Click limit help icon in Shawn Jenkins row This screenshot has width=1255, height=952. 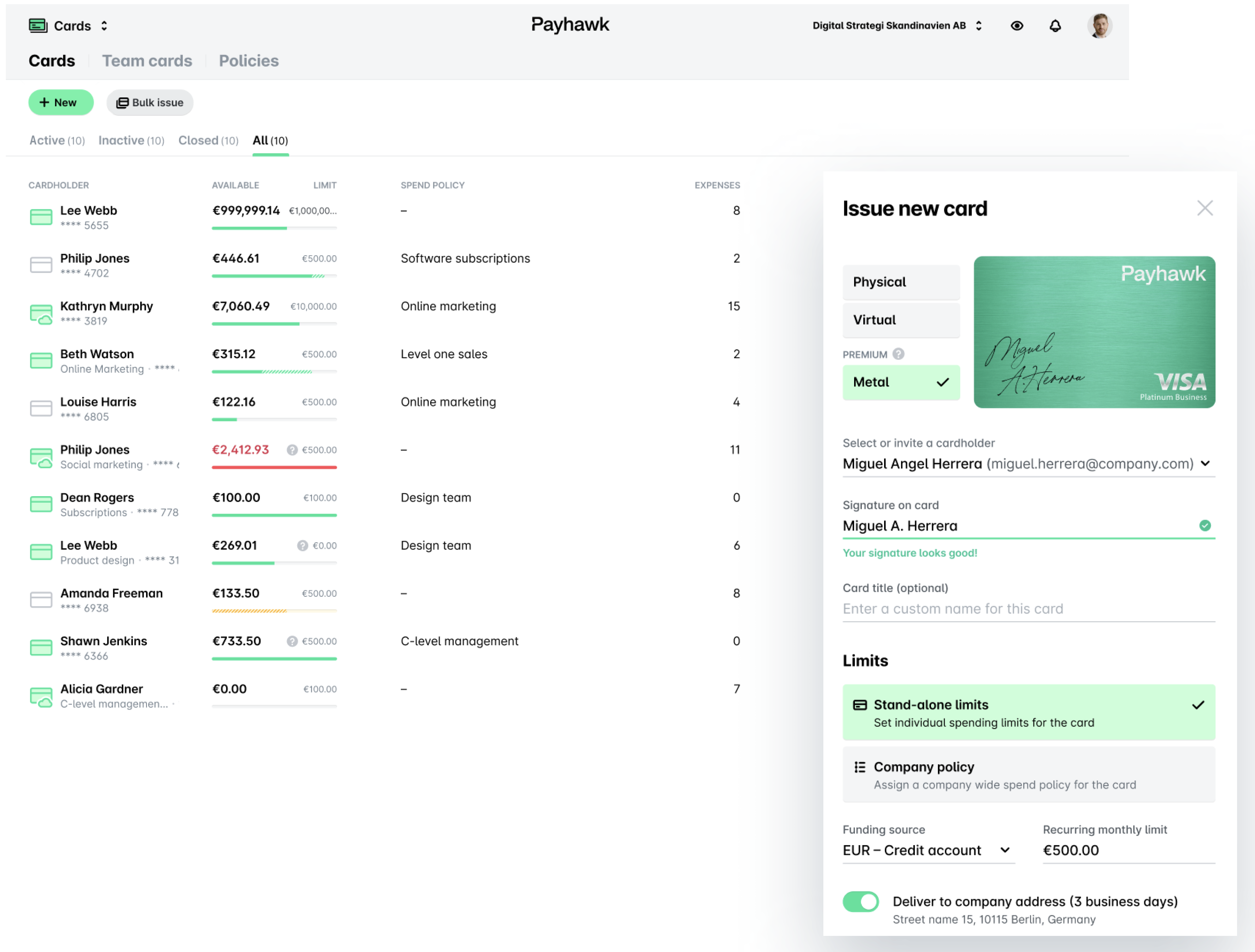(x=292, y=641)
